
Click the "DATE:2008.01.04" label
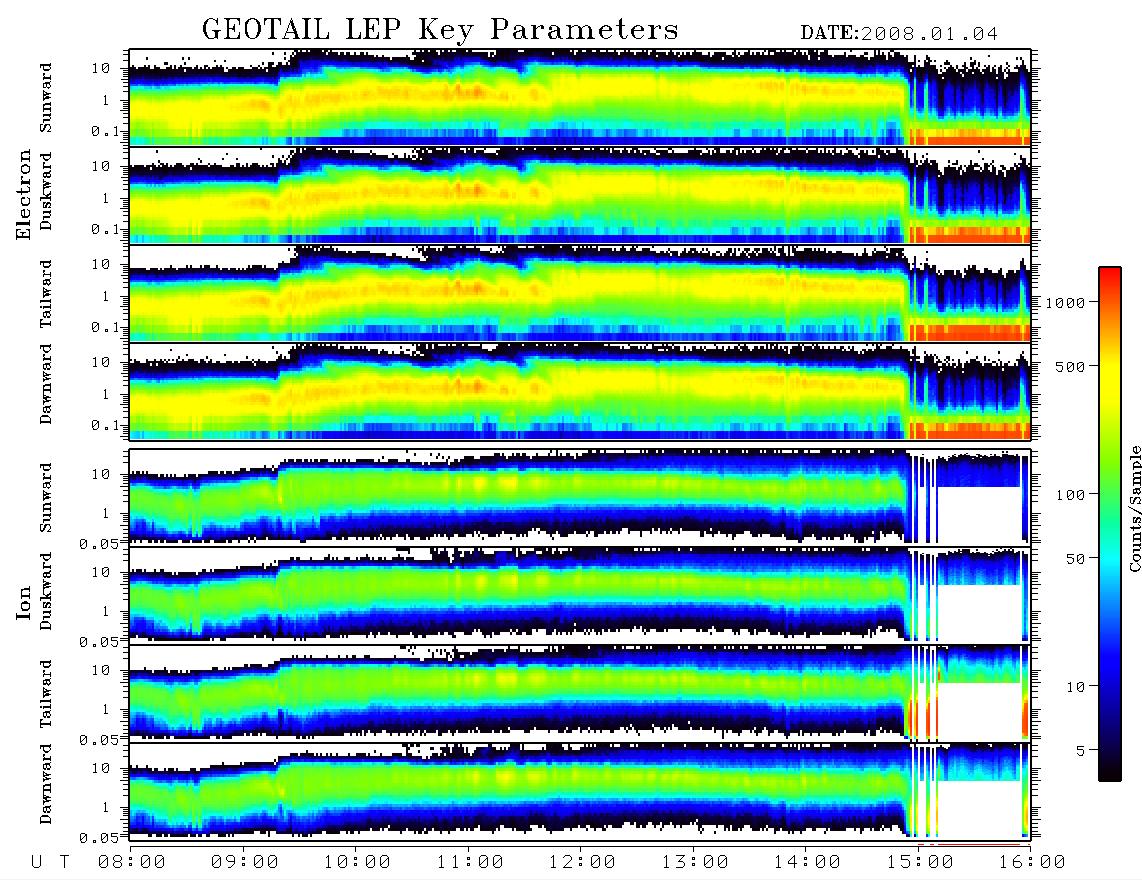tap(899, 33)
